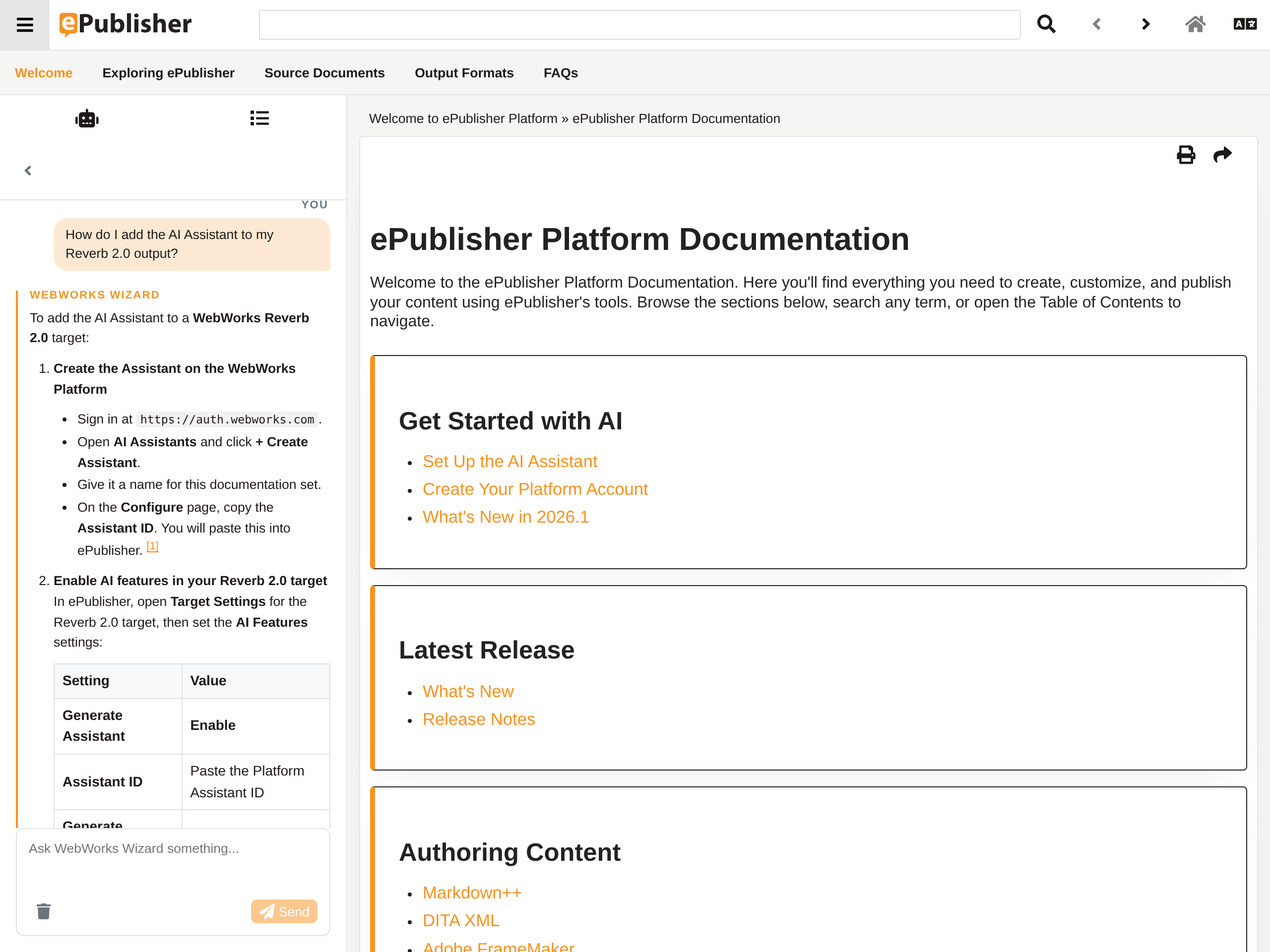Screen dimensions: 1270x952
Task: Print the page with the printer icon
Action: pyautogui.click(x=1186, y=155)
